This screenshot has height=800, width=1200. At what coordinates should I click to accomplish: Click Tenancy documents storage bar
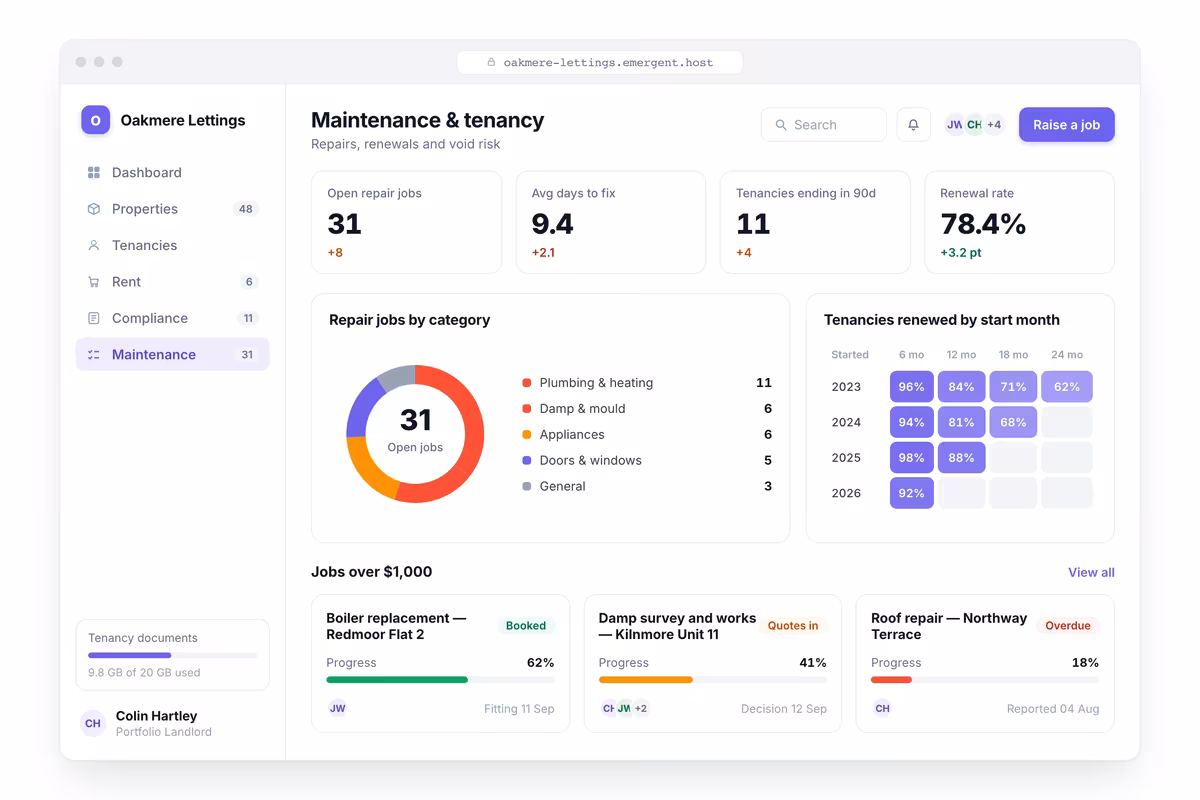coord(172,655)
